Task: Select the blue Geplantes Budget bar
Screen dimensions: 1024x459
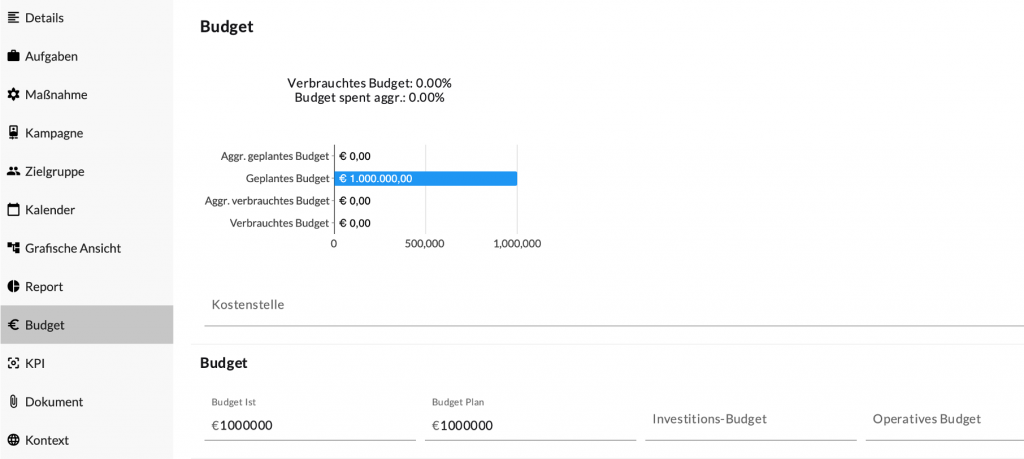Action: click(426, 178)
